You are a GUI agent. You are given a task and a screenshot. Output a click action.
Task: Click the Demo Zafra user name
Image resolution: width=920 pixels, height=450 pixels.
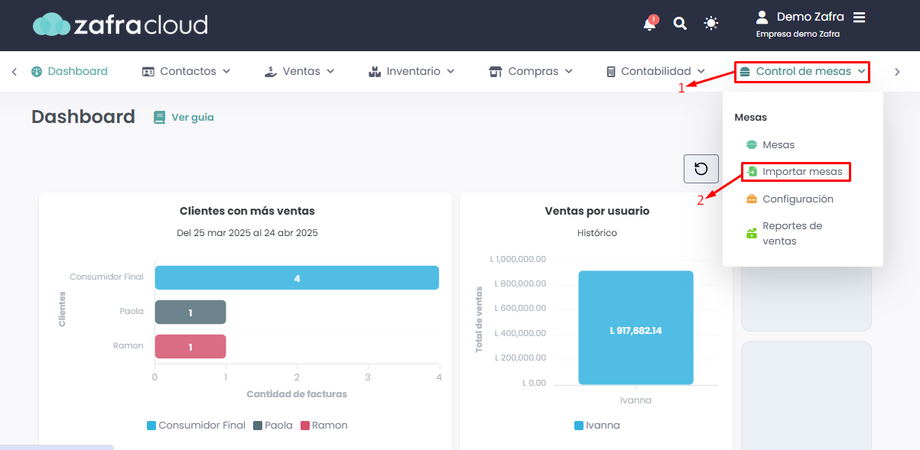coord(810,17)
